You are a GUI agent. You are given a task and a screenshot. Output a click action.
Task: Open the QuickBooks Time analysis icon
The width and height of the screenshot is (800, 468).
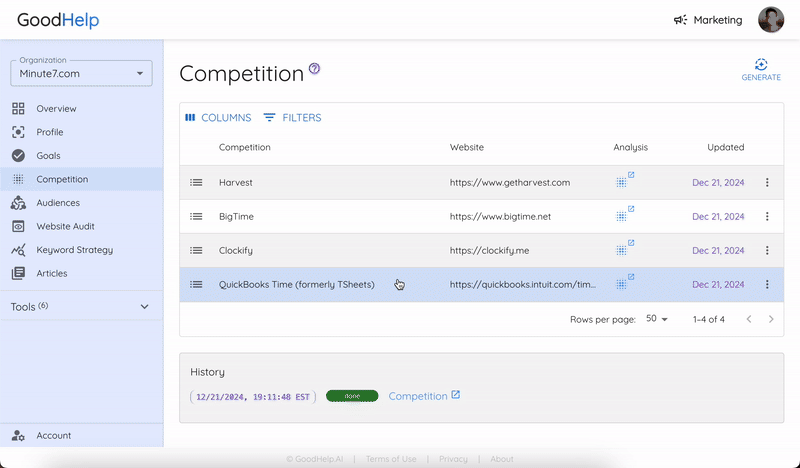coord(624,282)
